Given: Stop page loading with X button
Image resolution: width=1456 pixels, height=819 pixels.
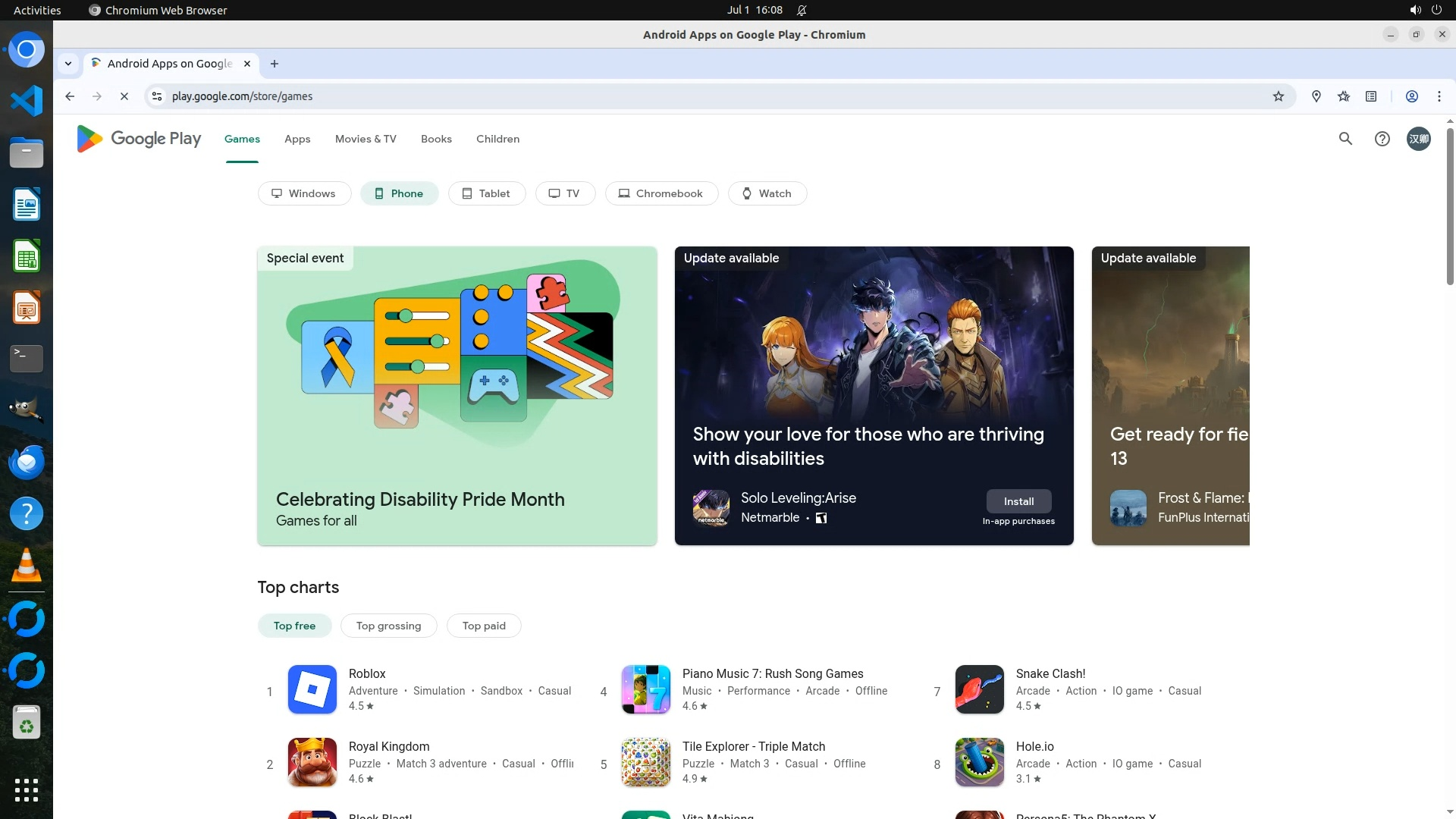Looking at the screenshot, I should [124, 96].
